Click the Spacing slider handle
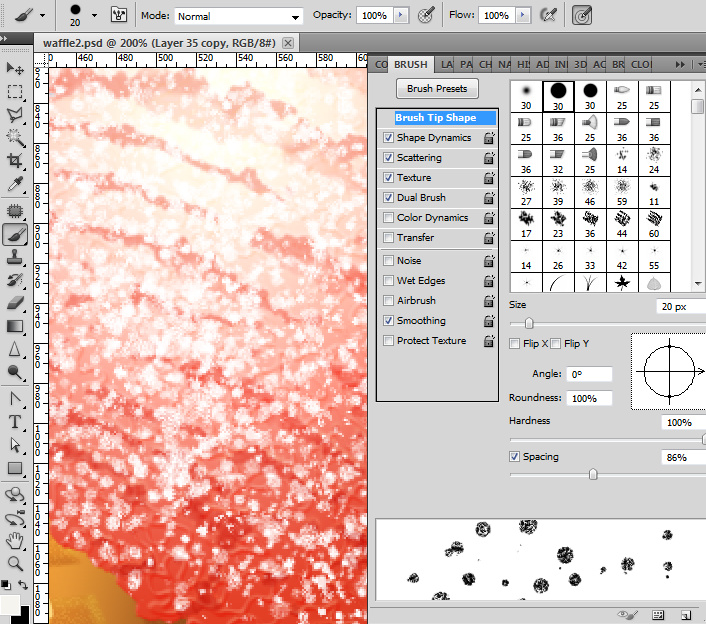This screenshot has height=624, width=706. pos(593,475)
